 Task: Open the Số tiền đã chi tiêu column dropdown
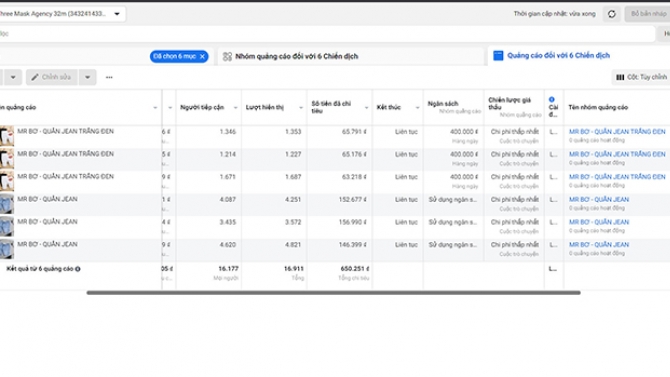366,108
